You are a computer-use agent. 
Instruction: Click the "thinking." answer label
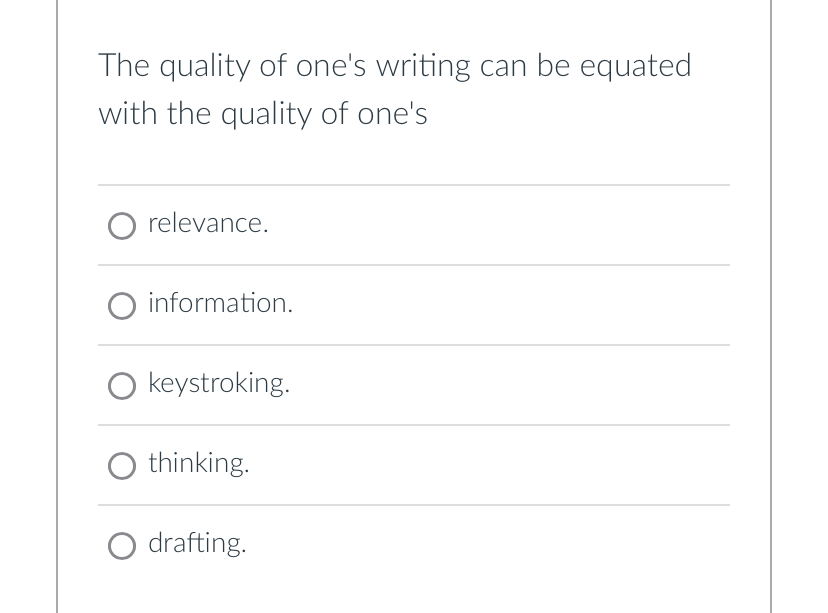(x=198, y=463)
